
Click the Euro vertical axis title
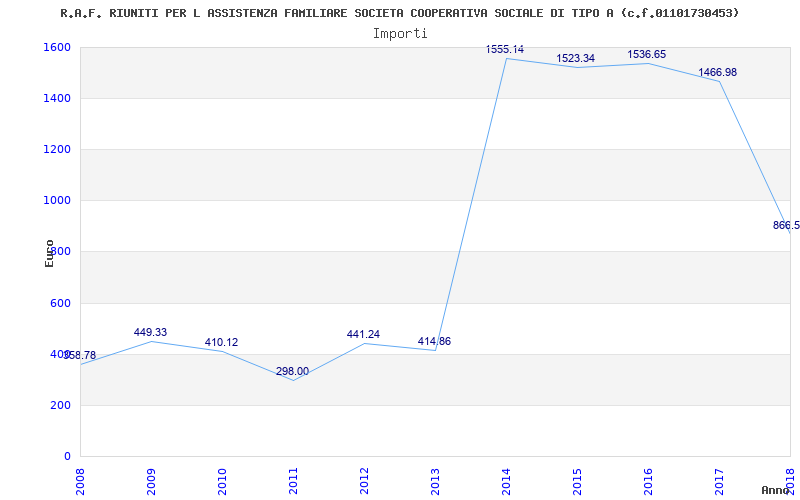(x=49, y=254)
